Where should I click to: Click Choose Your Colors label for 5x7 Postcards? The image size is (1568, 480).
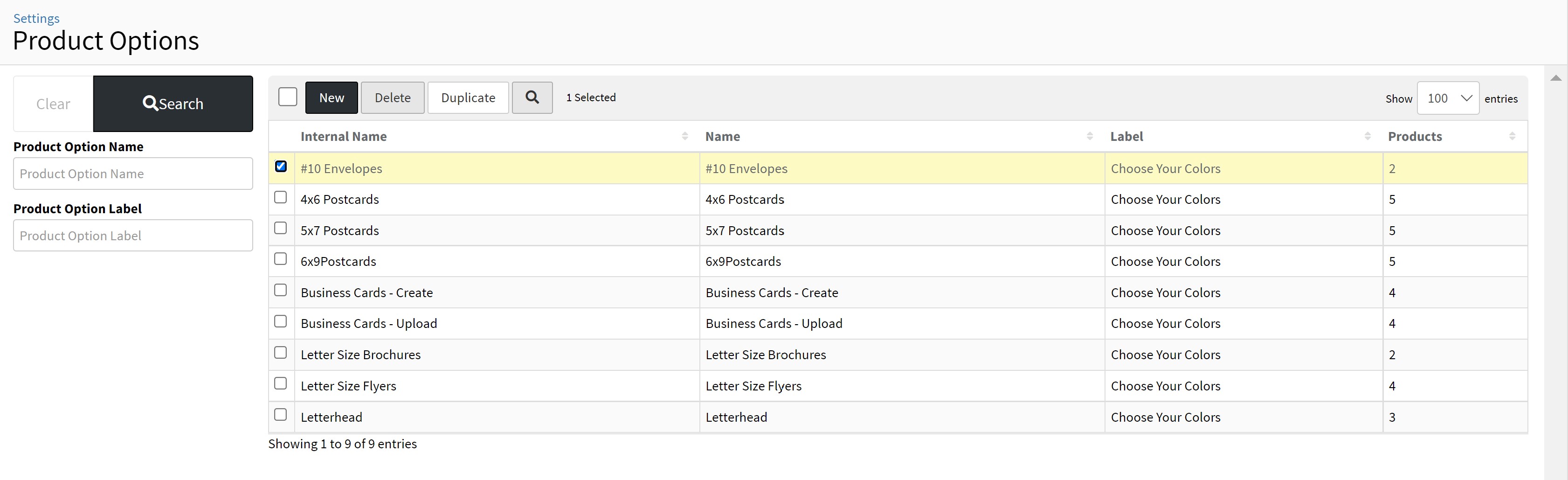pyautogui.click(x=1166, y=230)
